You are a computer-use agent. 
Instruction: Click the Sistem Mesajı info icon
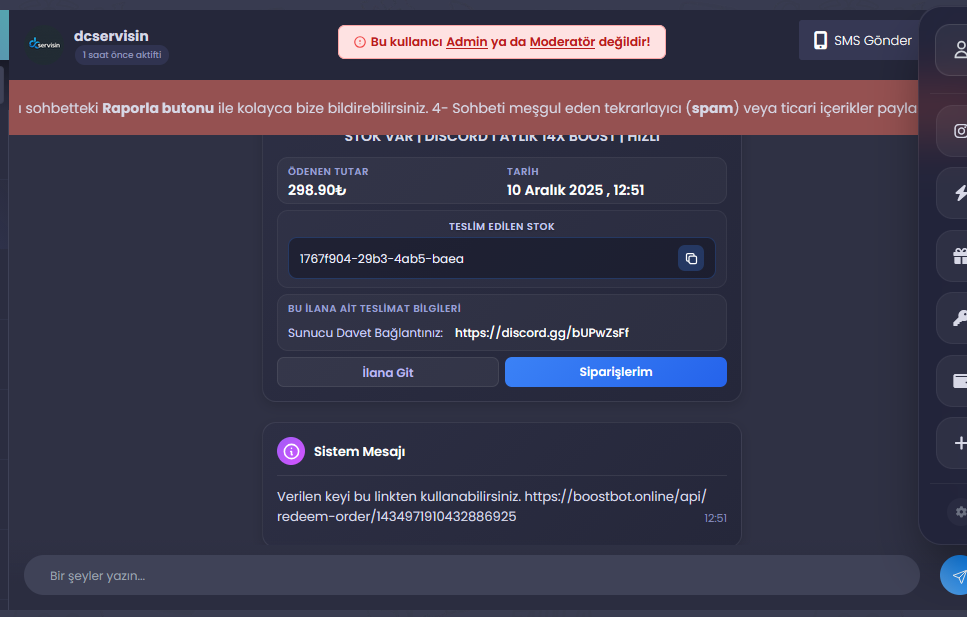coord(291,451)
